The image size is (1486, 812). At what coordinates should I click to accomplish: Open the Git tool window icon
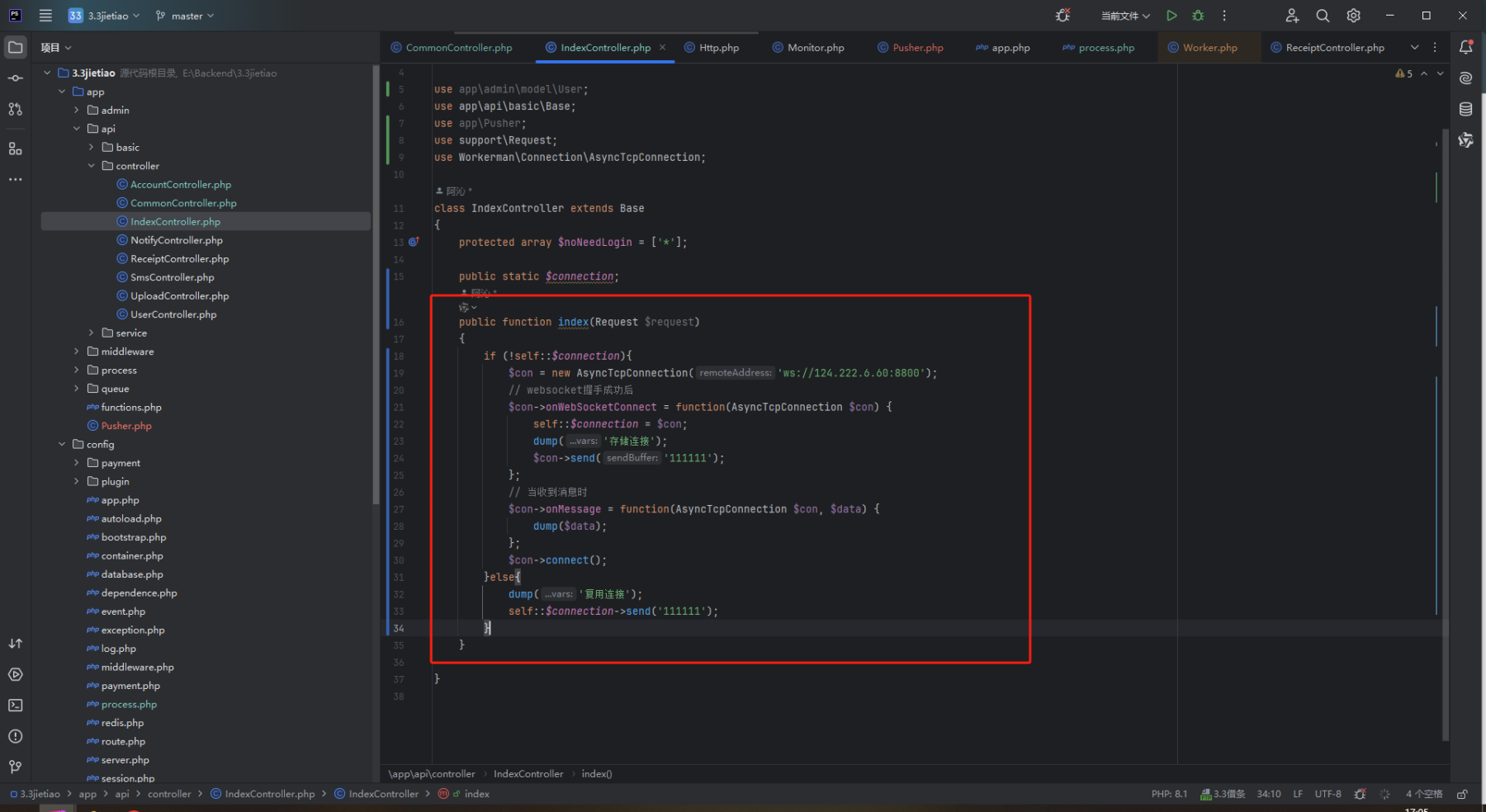(15, 767)
